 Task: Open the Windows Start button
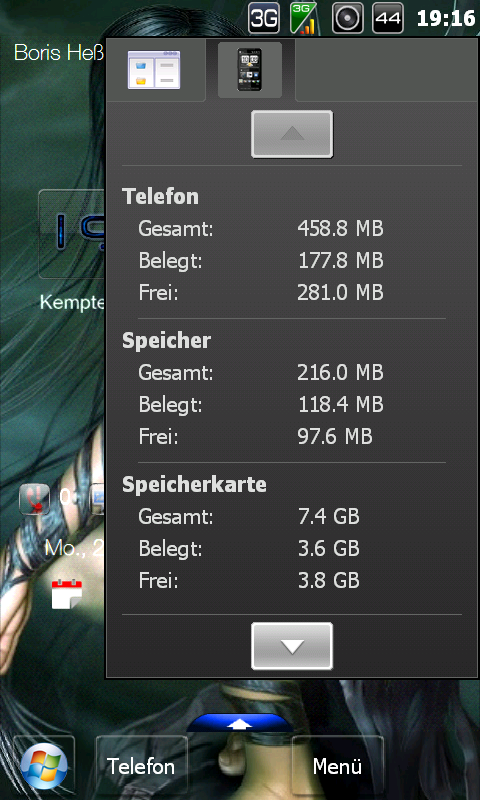click(44, 766)
